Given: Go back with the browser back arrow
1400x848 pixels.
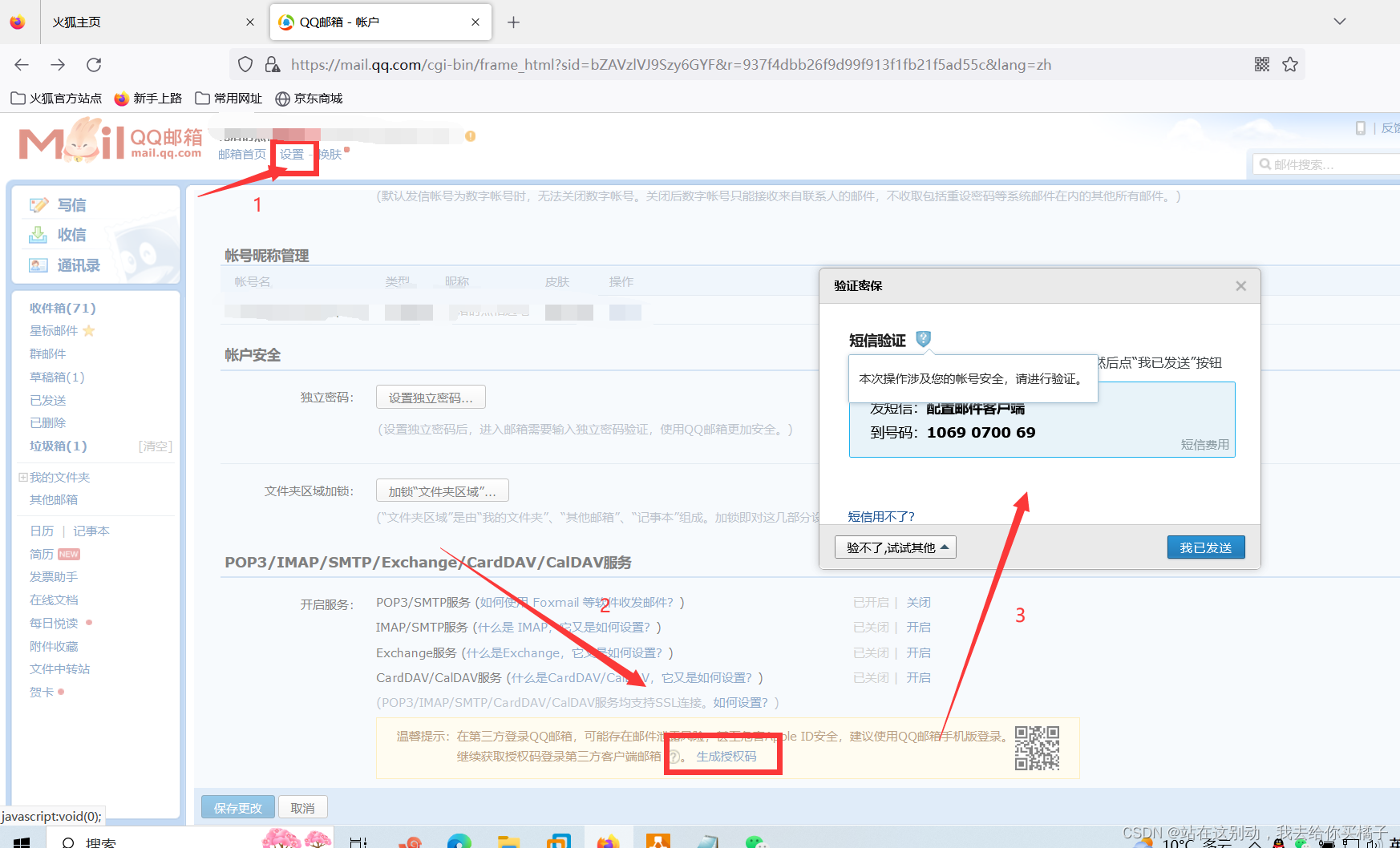Looking at the screenshot, I should click(22, 65).
